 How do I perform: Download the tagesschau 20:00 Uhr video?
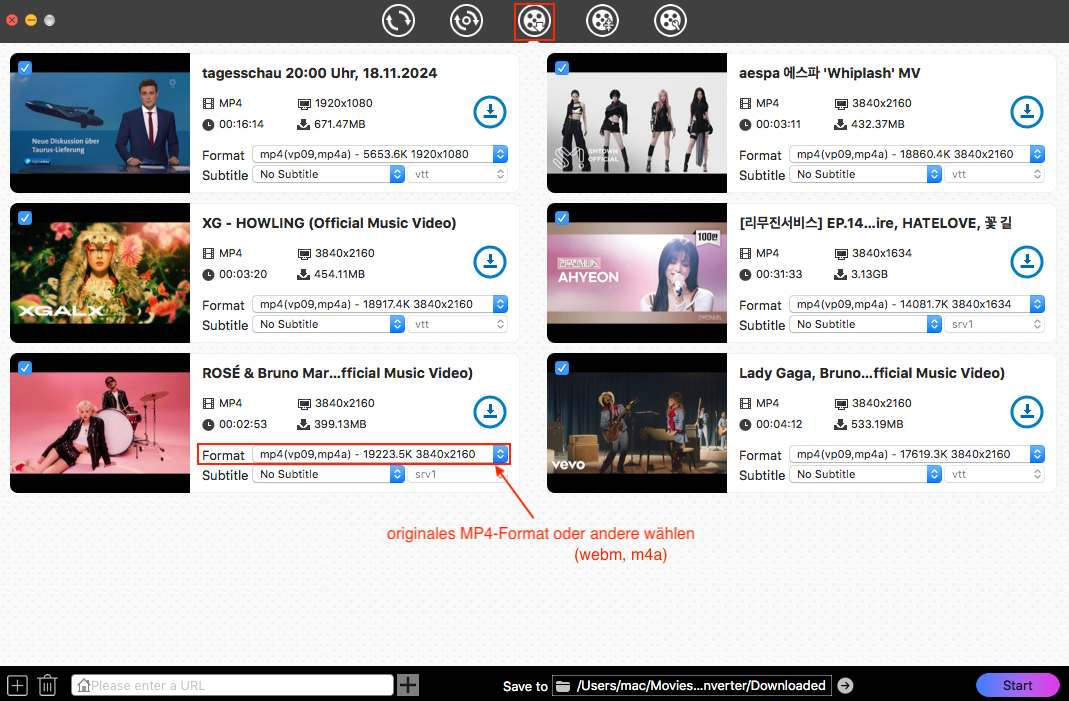coord(490,112)
